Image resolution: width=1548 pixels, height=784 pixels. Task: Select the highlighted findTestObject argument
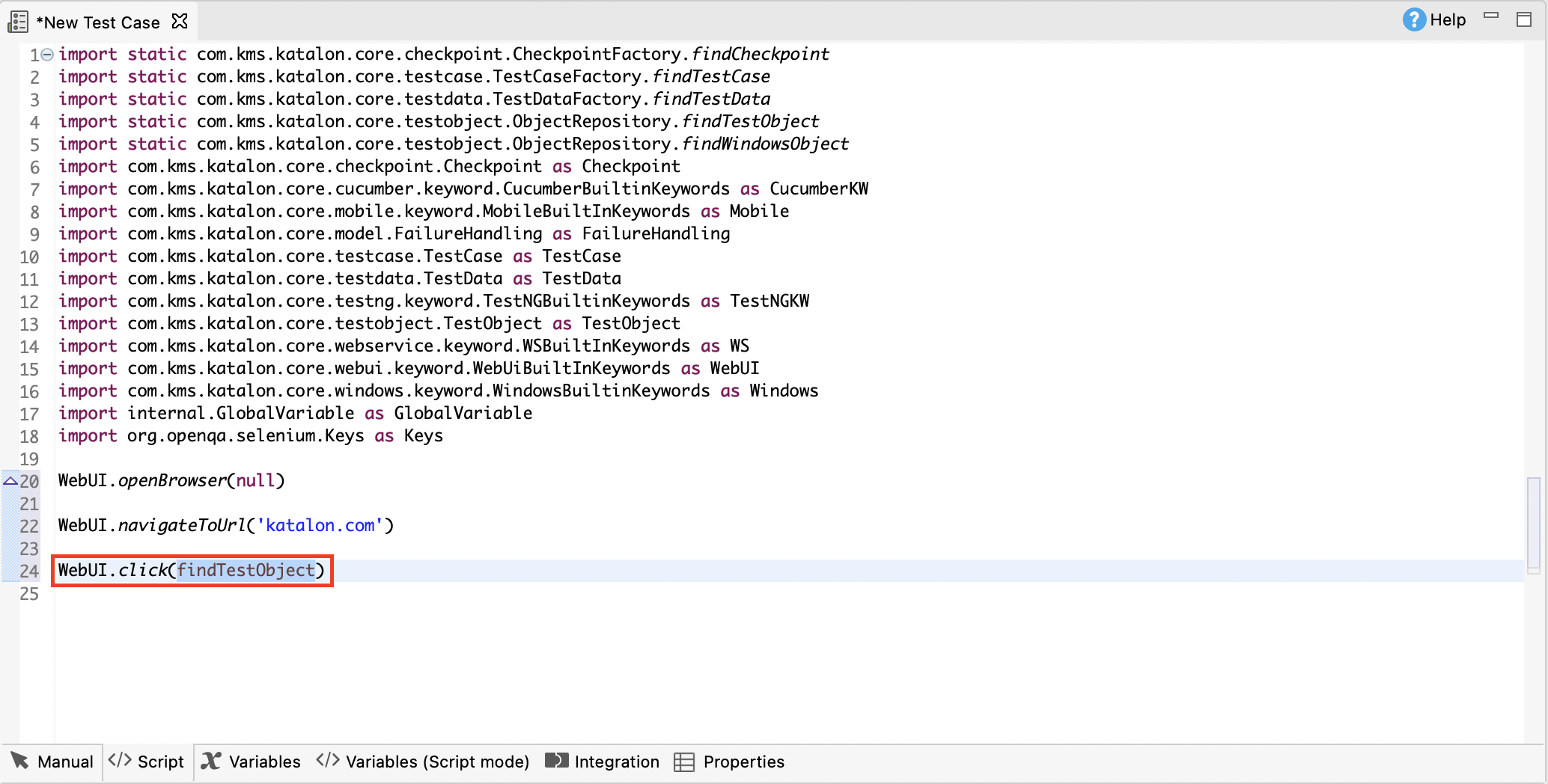(x=246, y=570)
